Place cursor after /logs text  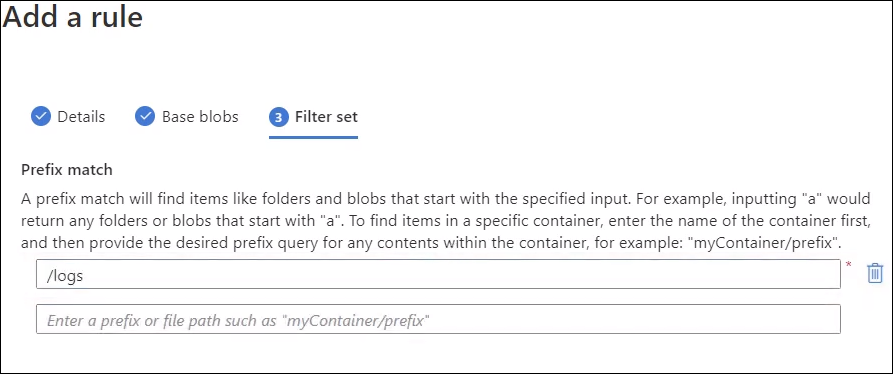pos(85,276)
